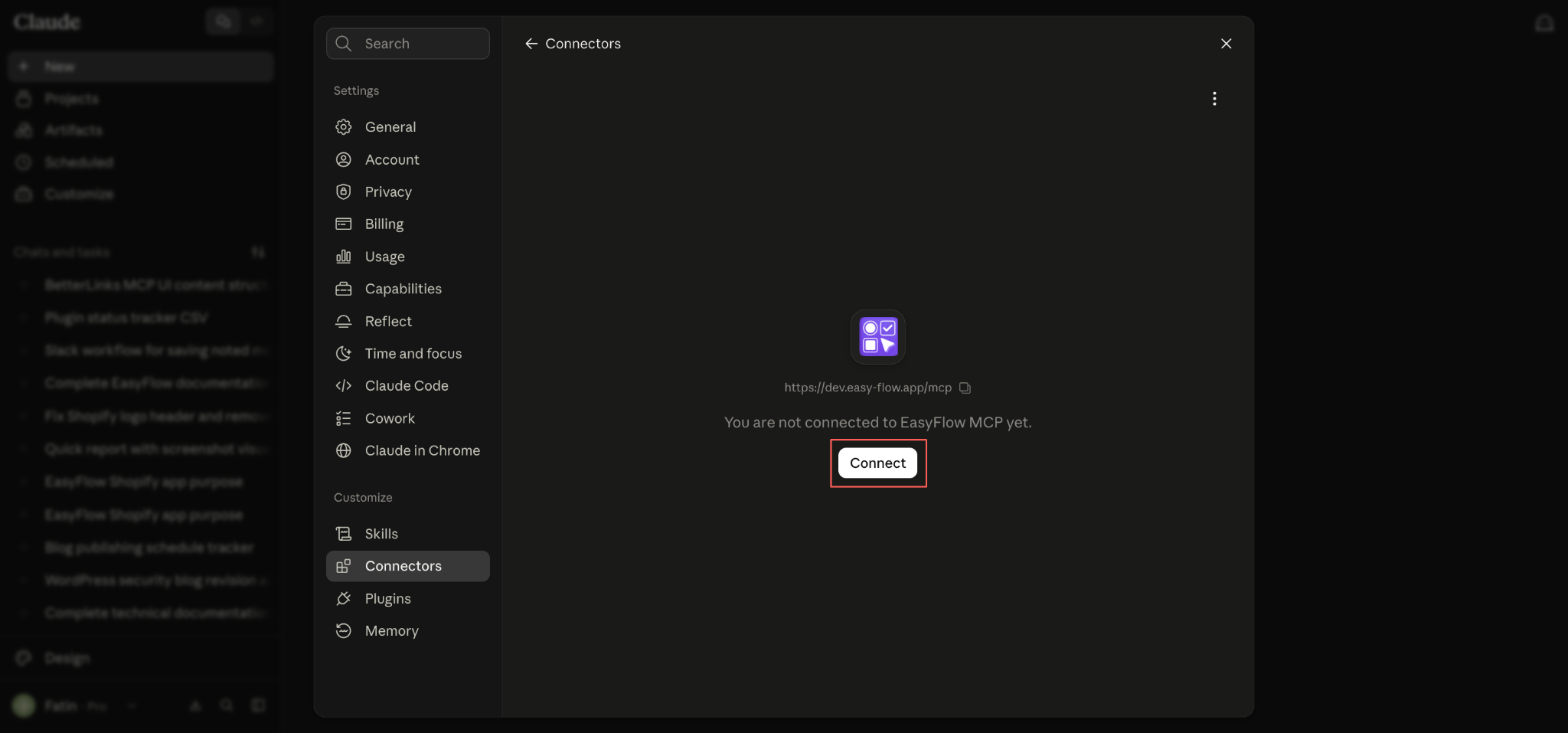Open the Fatin profile menu
Viewport: 1568px width, 733px height.
pyautogui.click(x=75, y=705)
